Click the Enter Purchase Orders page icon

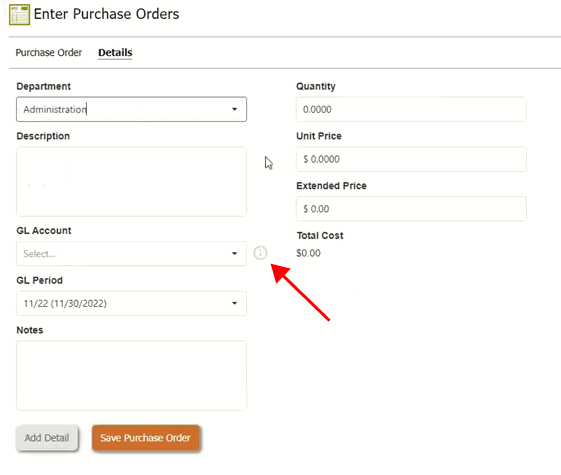pos(19,15)
